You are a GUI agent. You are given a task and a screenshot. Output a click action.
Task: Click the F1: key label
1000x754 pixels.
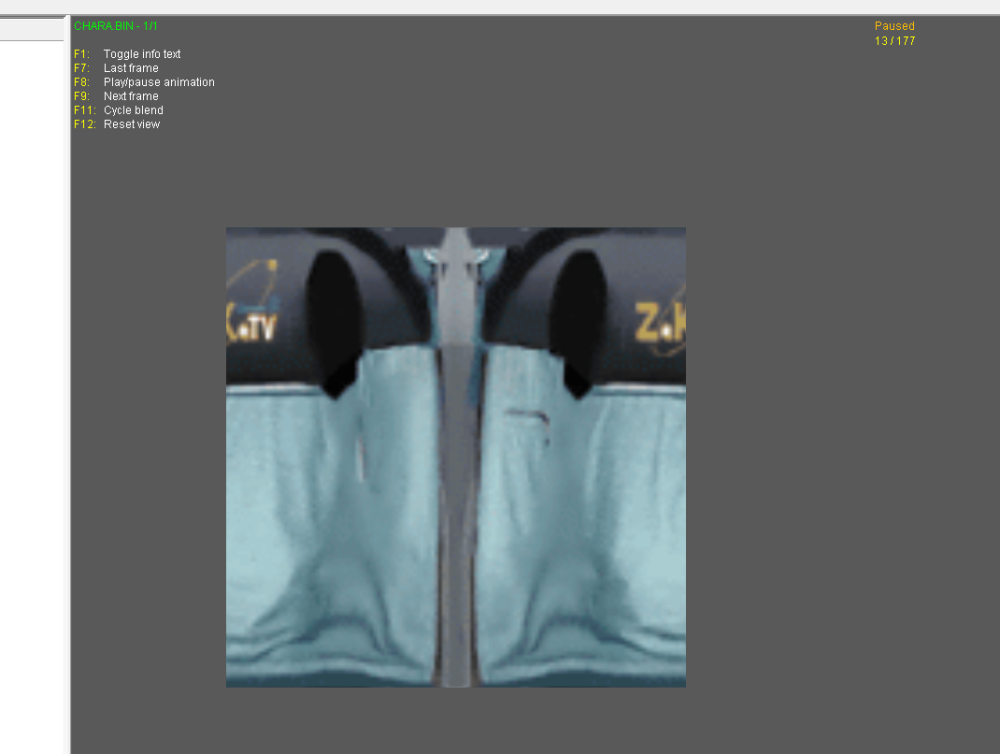coord(82,54)
